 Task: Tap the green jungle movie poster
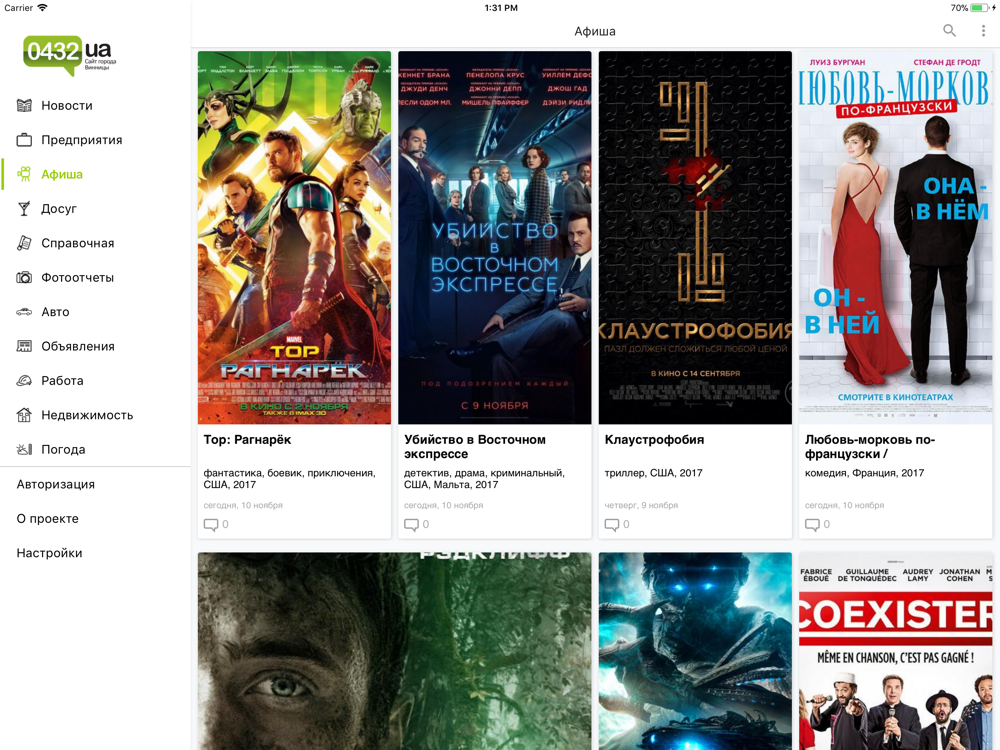pos(395,651)
